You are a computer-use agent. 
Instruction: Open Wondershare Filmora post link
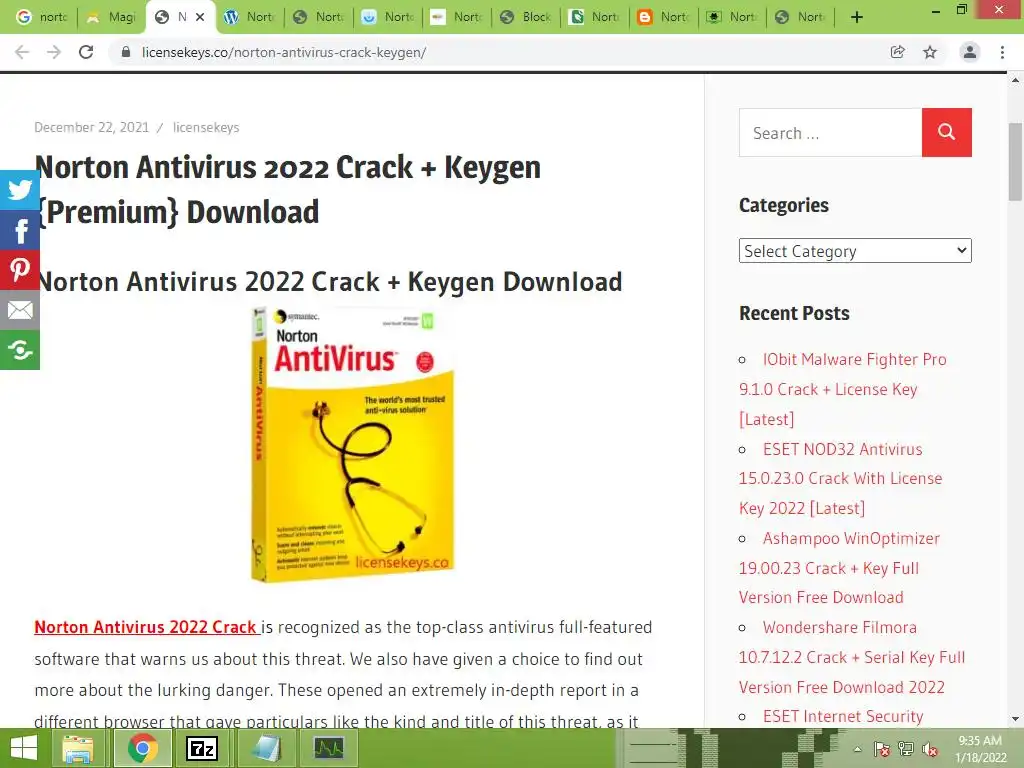(x=852, y=657)
